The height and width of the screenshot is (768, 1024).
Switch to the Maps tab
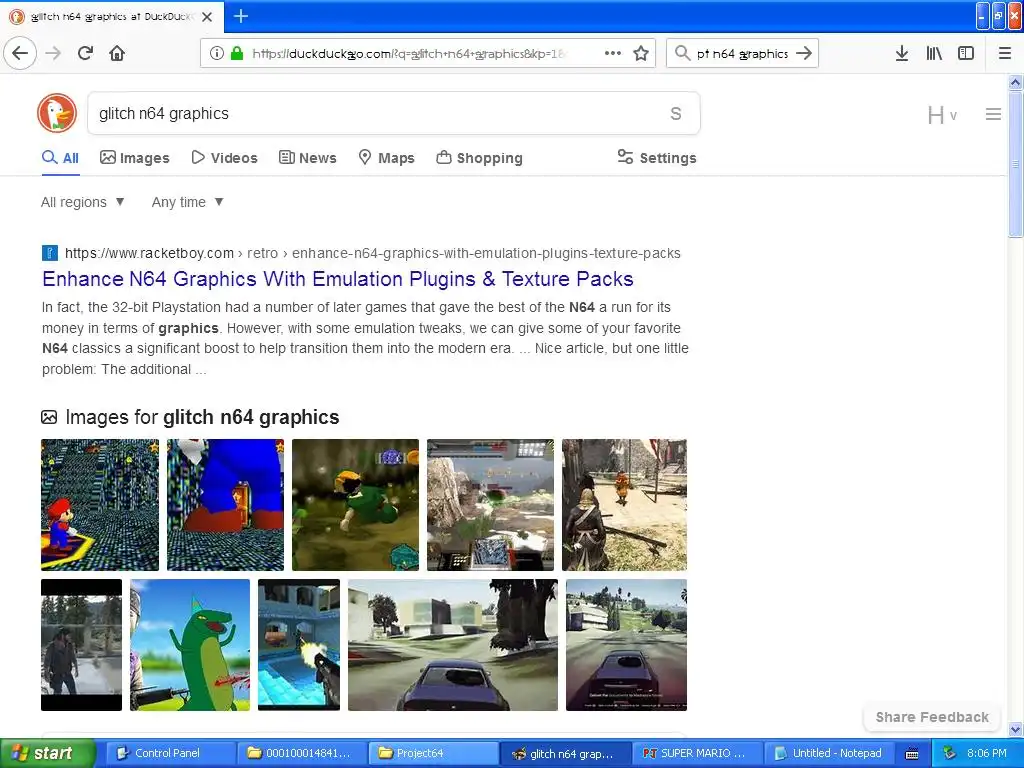pos(387,158)
